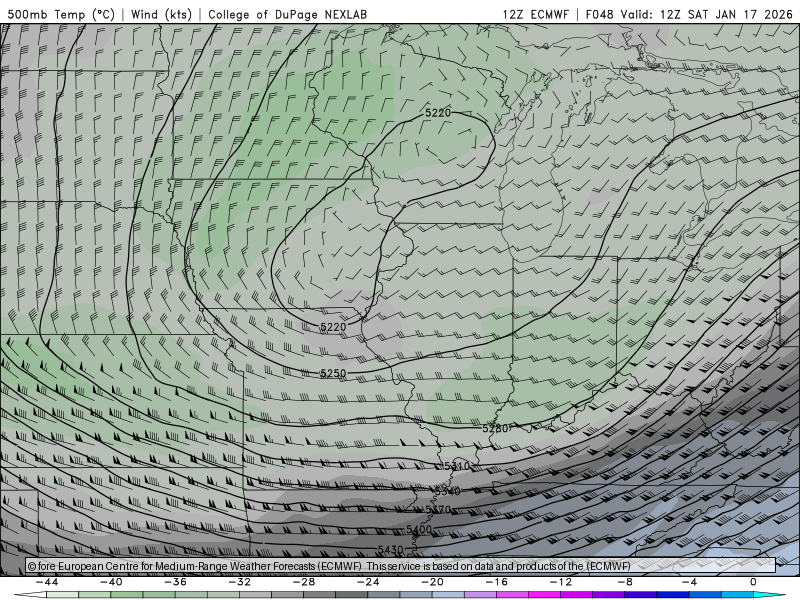This screenshot has width=800, height=600.
Task: Click the -28 color scale value
Action: coord(304,582)
